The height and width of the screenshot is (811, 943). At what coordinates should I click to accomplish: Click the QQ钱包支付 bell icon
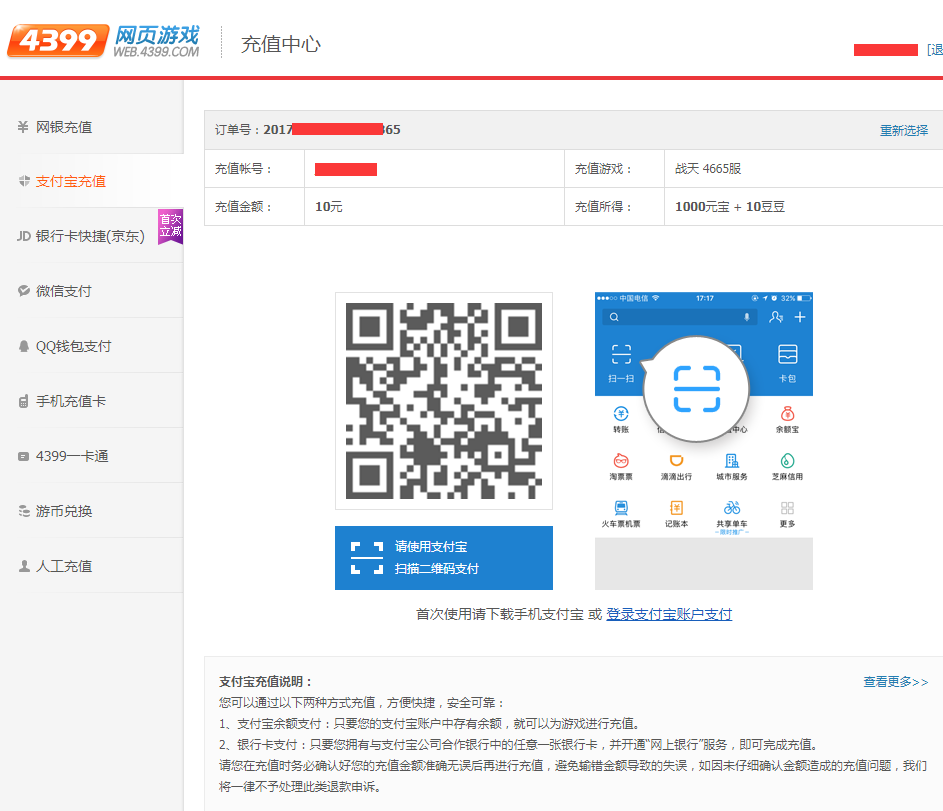(x=24, y=346)
